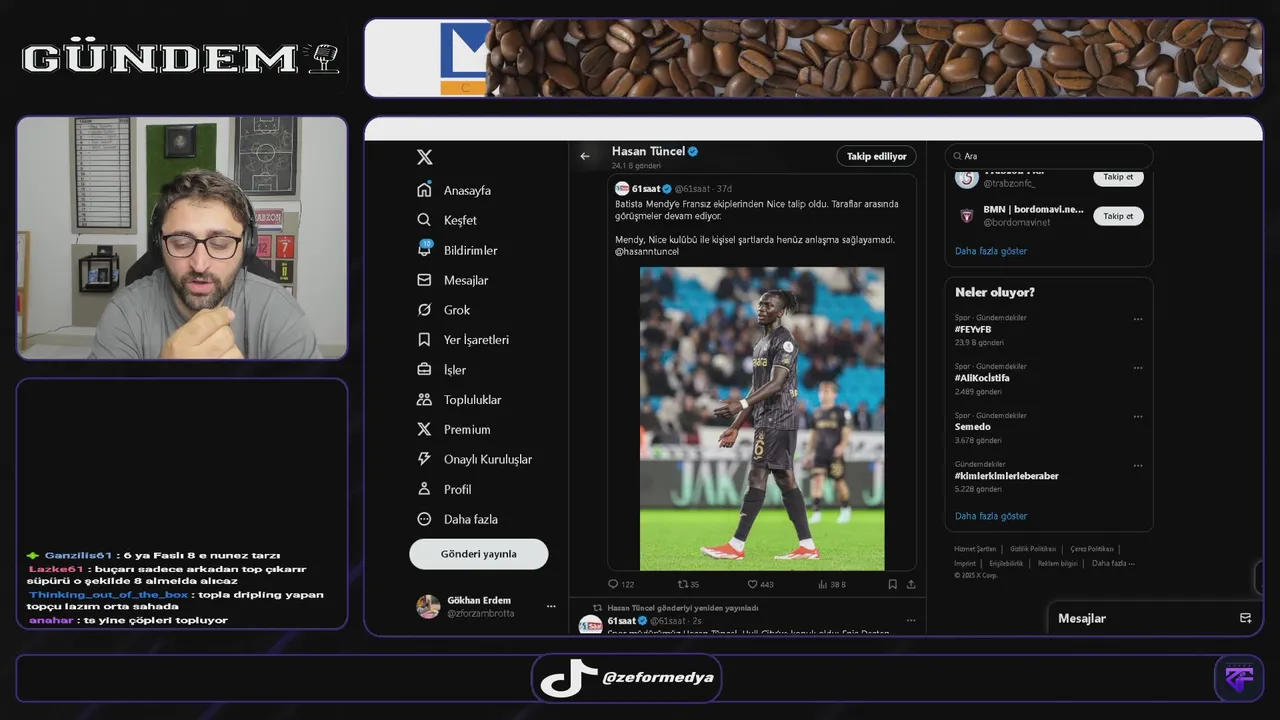Viewport: 1280px width, 720px height.
Task: Compose a new message in the Mesajlar drawer
Action: point(1245,618)
